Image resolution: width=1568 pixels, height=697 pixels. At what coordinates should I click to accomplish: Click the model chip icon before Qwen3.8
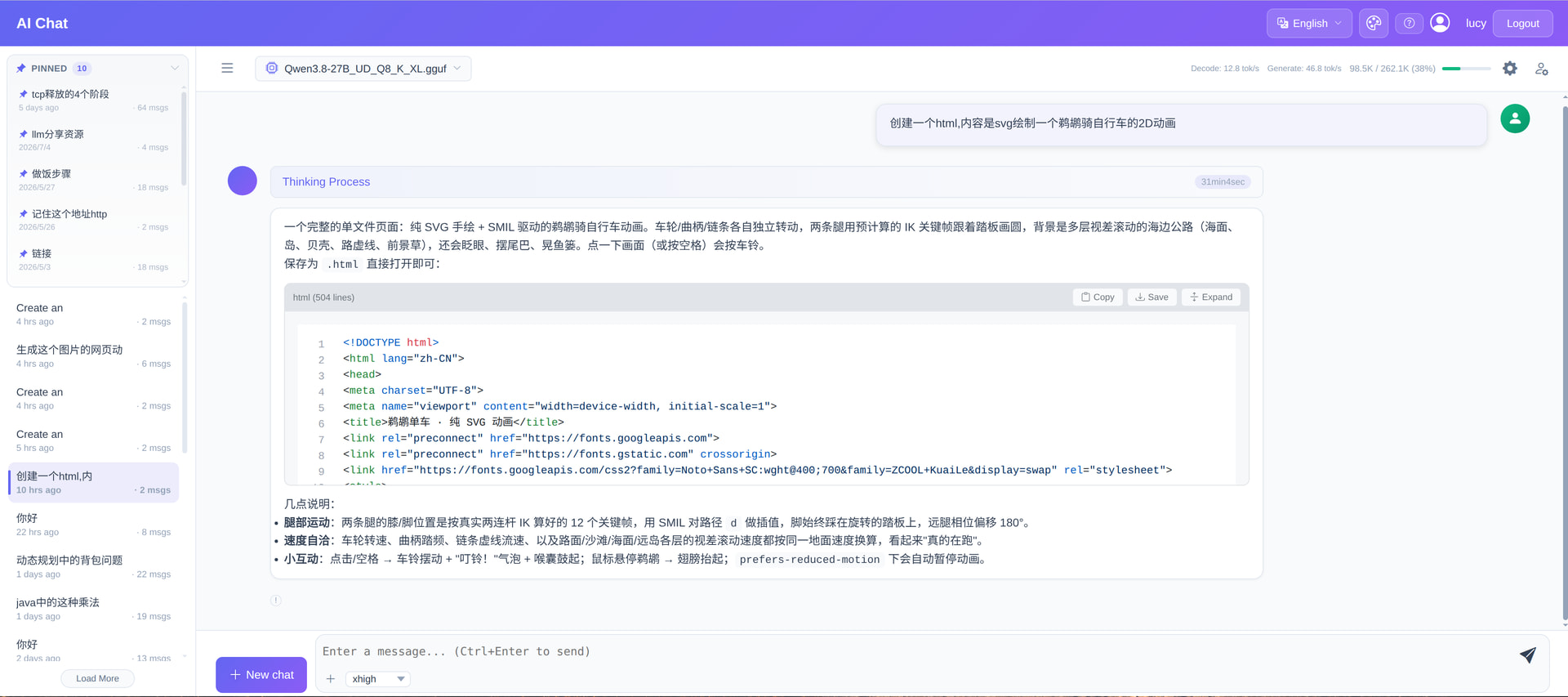coord(272,69)
